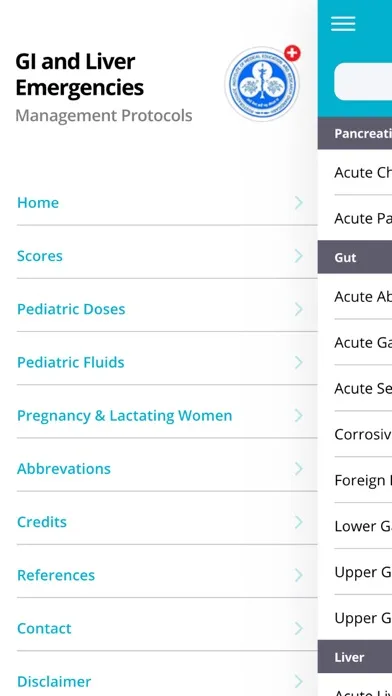
Task: Open the Corrosive protocol list item
Action: [363, 434]
